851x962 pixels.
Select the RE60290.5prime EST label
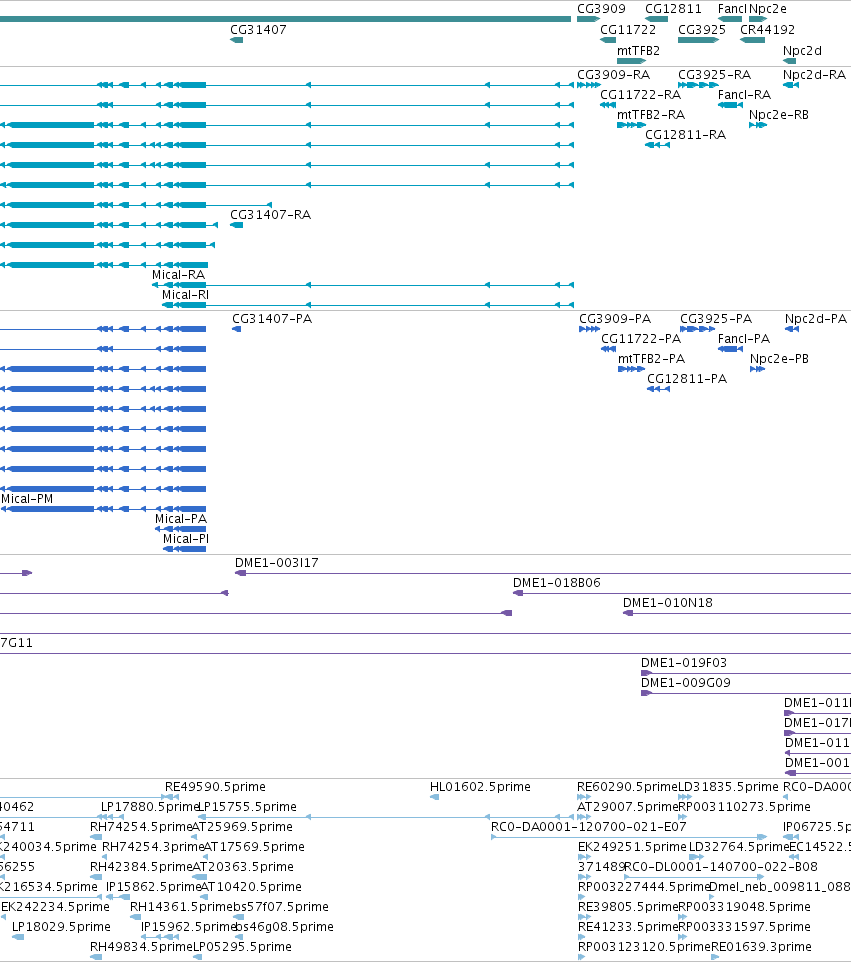627,787
